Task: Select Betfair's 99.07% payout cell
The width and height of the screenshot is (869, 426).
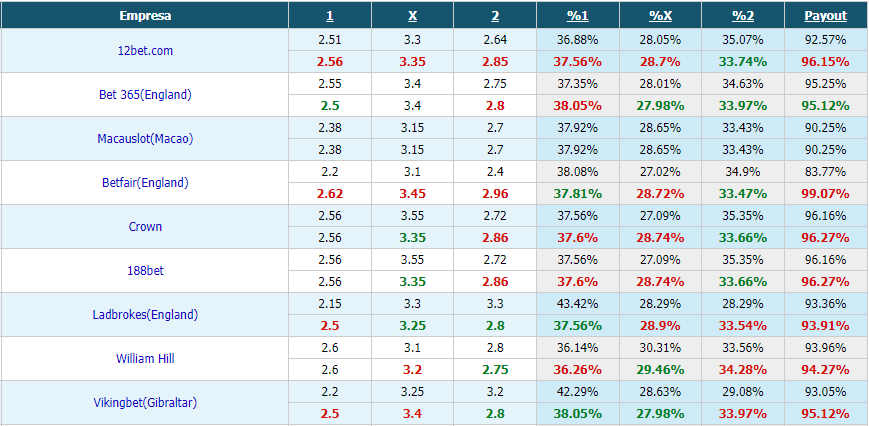Action: click(x=826, y=194)
